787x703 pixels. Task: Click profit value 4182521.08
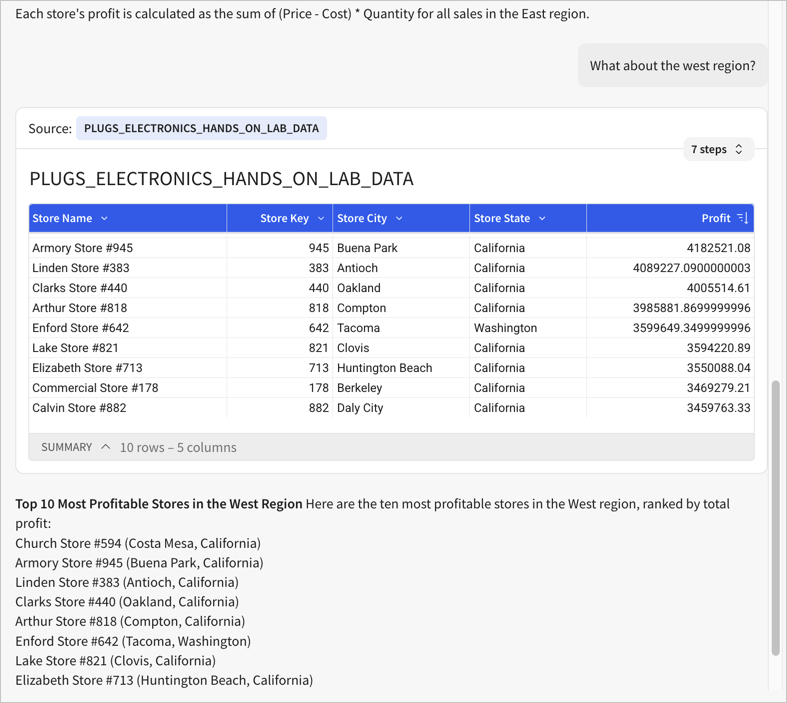670,248
